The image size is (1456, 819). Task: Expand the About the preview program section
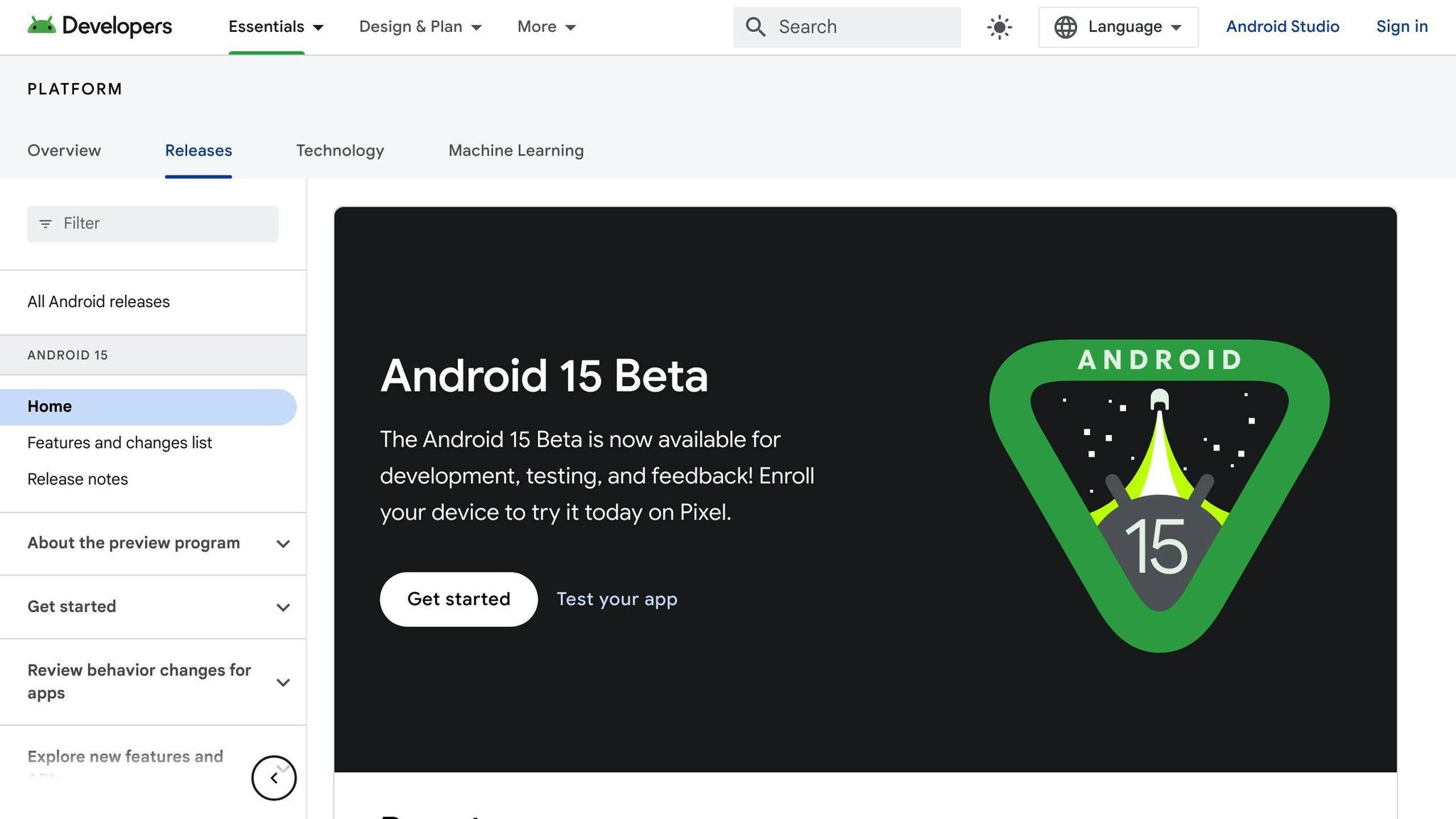(x=283, y=543)
